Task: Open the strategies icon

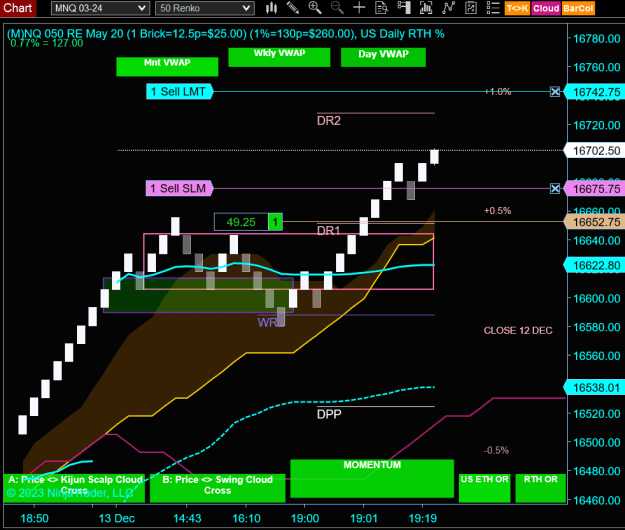Action: [x=471, y=8]
